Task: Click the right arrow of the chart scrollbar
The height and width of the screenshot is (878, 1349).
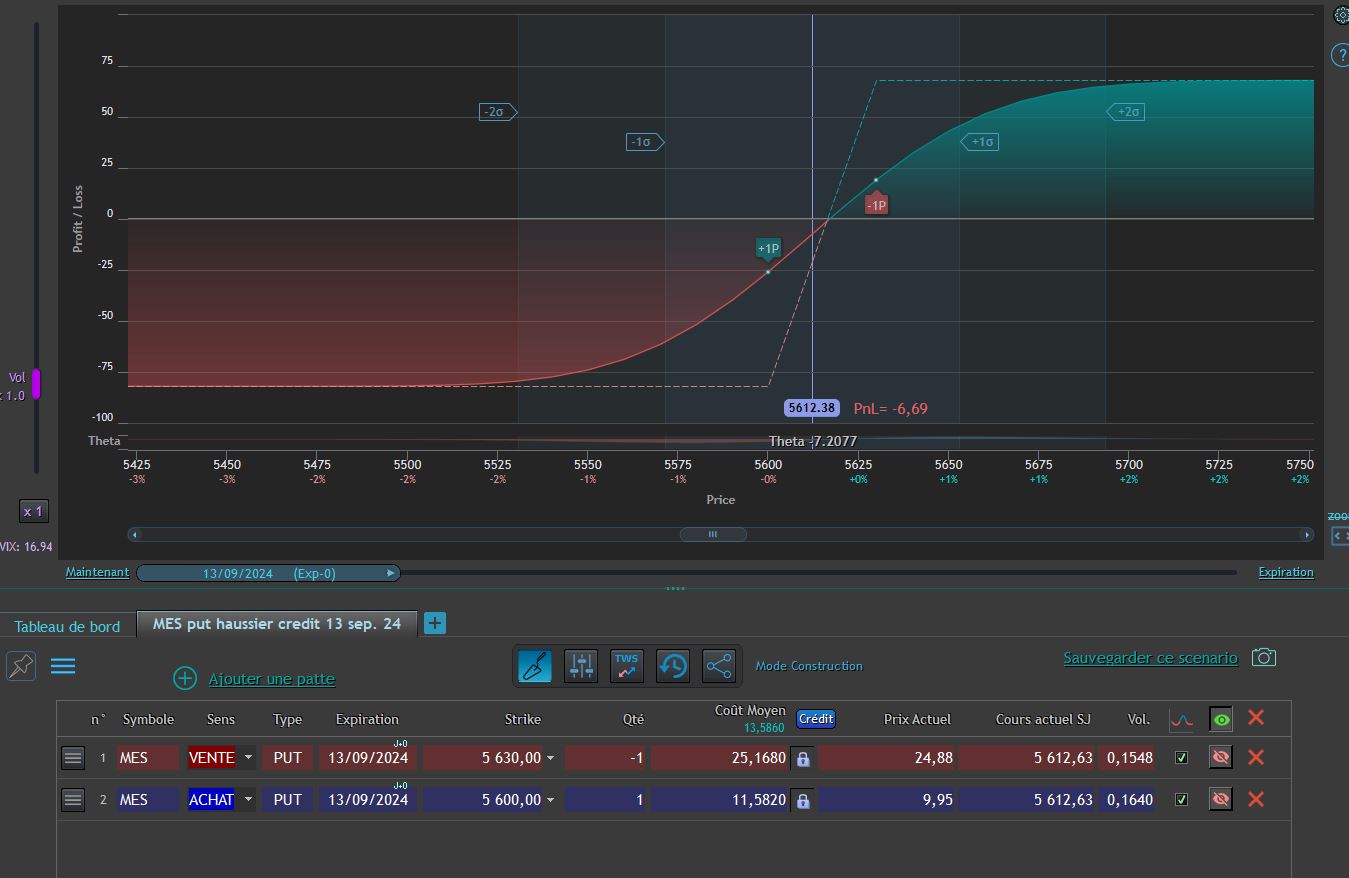Action: (x=1306, y=534)
